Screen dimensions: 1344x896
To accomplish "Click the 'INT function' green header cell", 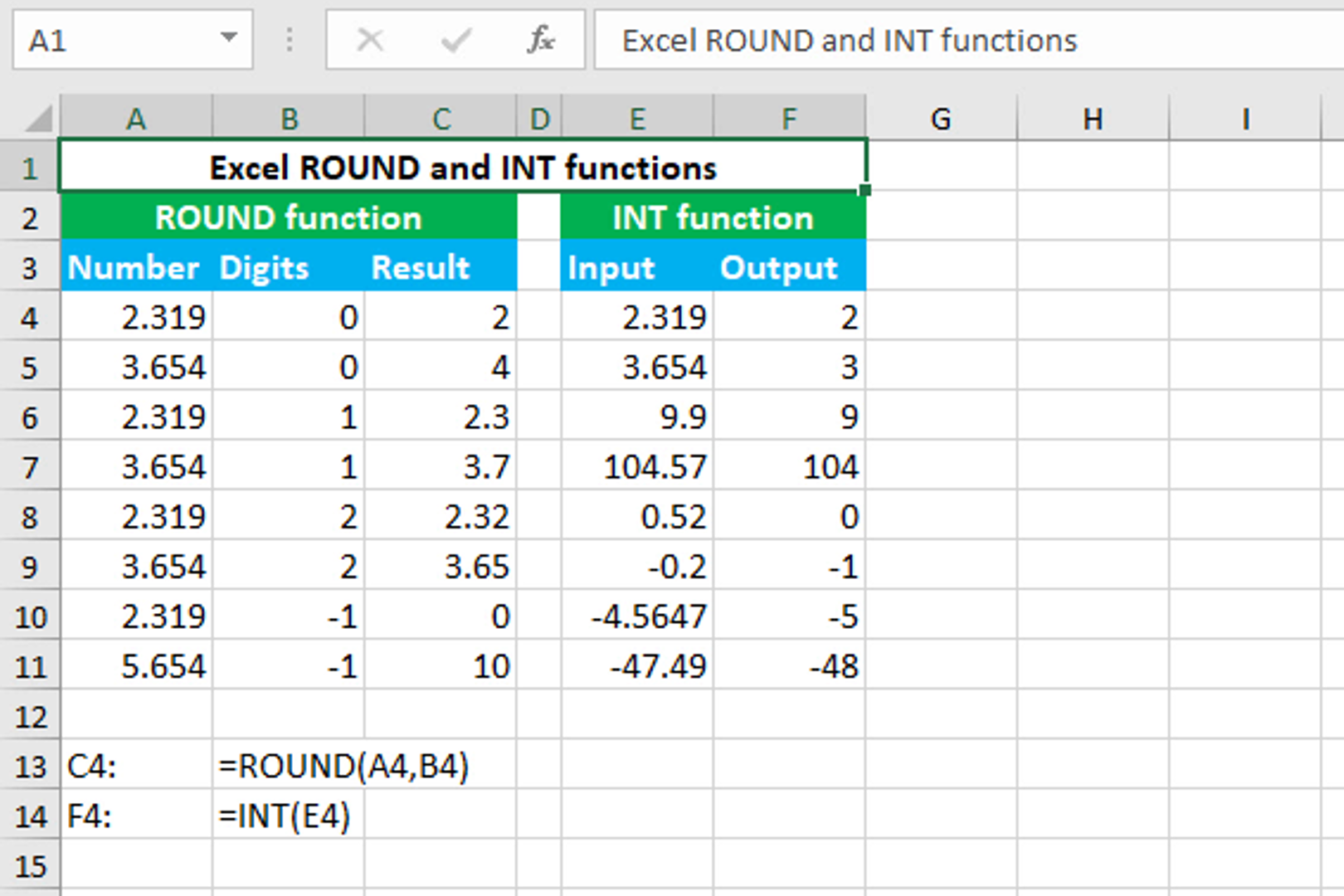I will [x=713, y=217].
